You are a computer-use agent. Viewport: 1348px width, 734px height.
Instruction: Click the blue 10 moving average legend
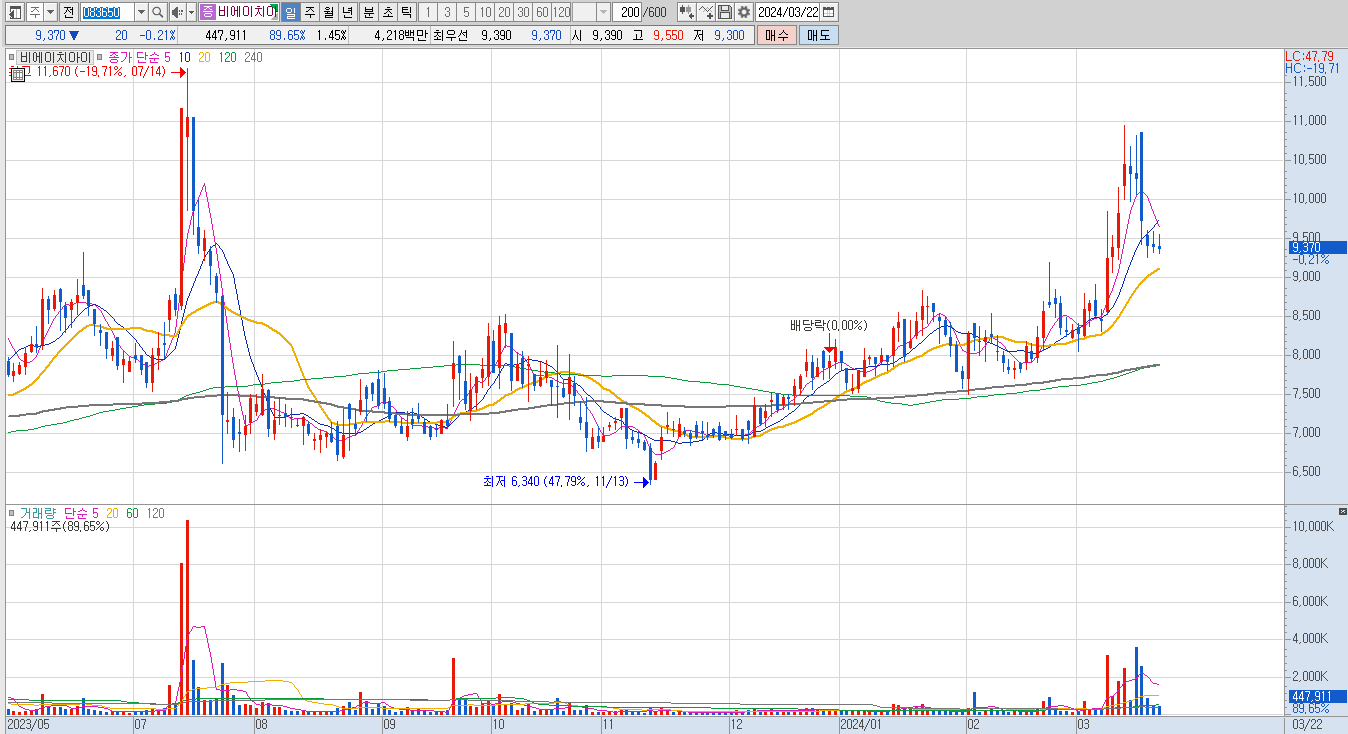(x=184, y=57)
